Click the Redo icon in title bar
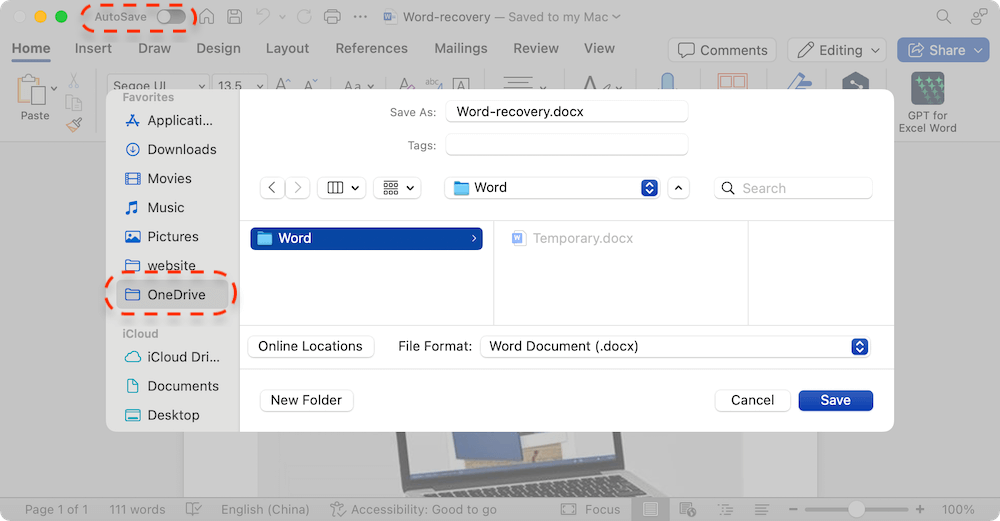The height and width of the screenshot is (521, 1000). (304, 17)
